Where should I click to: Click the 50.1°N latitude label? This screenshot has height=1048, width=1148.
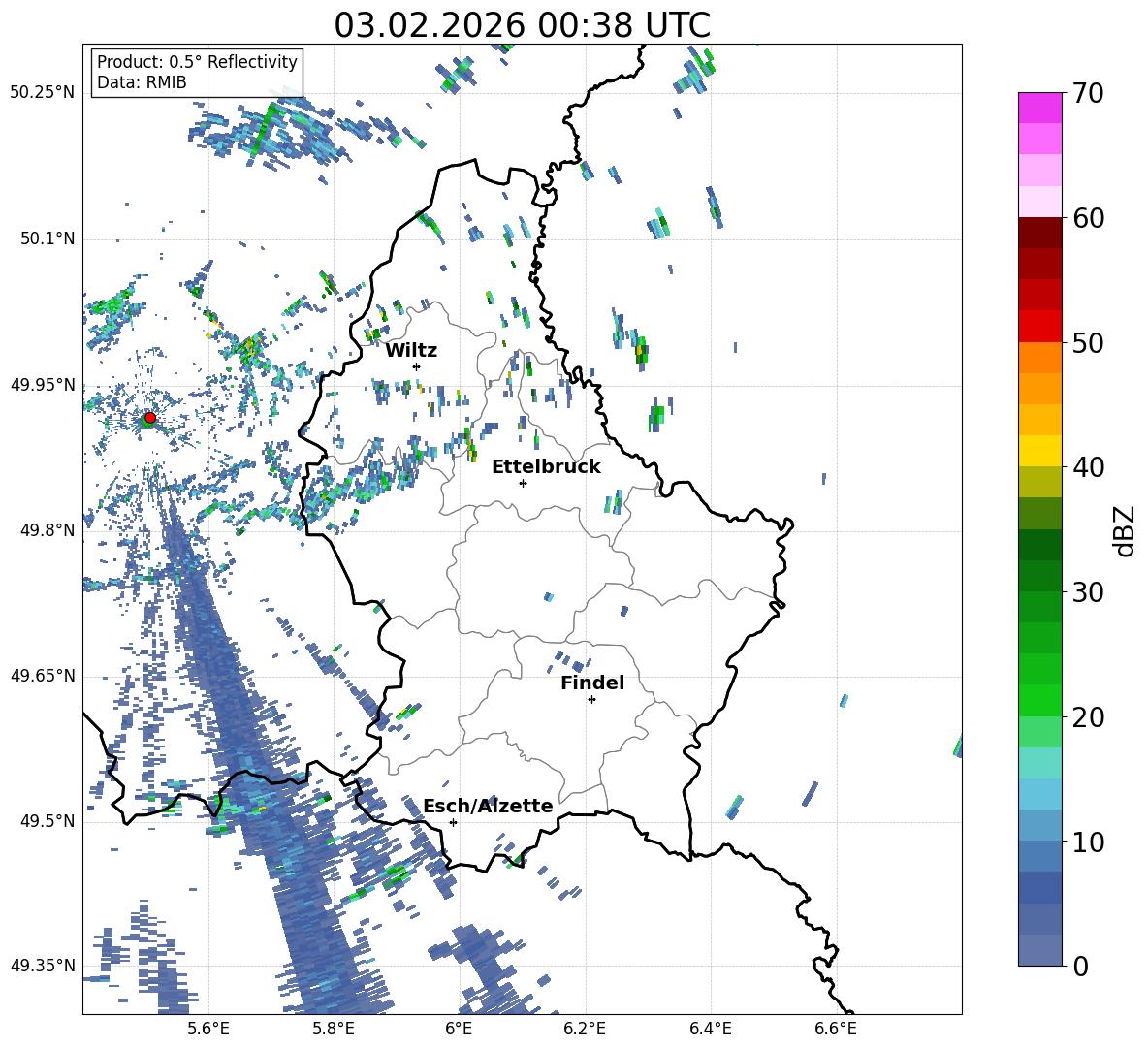tap(48, 238)
